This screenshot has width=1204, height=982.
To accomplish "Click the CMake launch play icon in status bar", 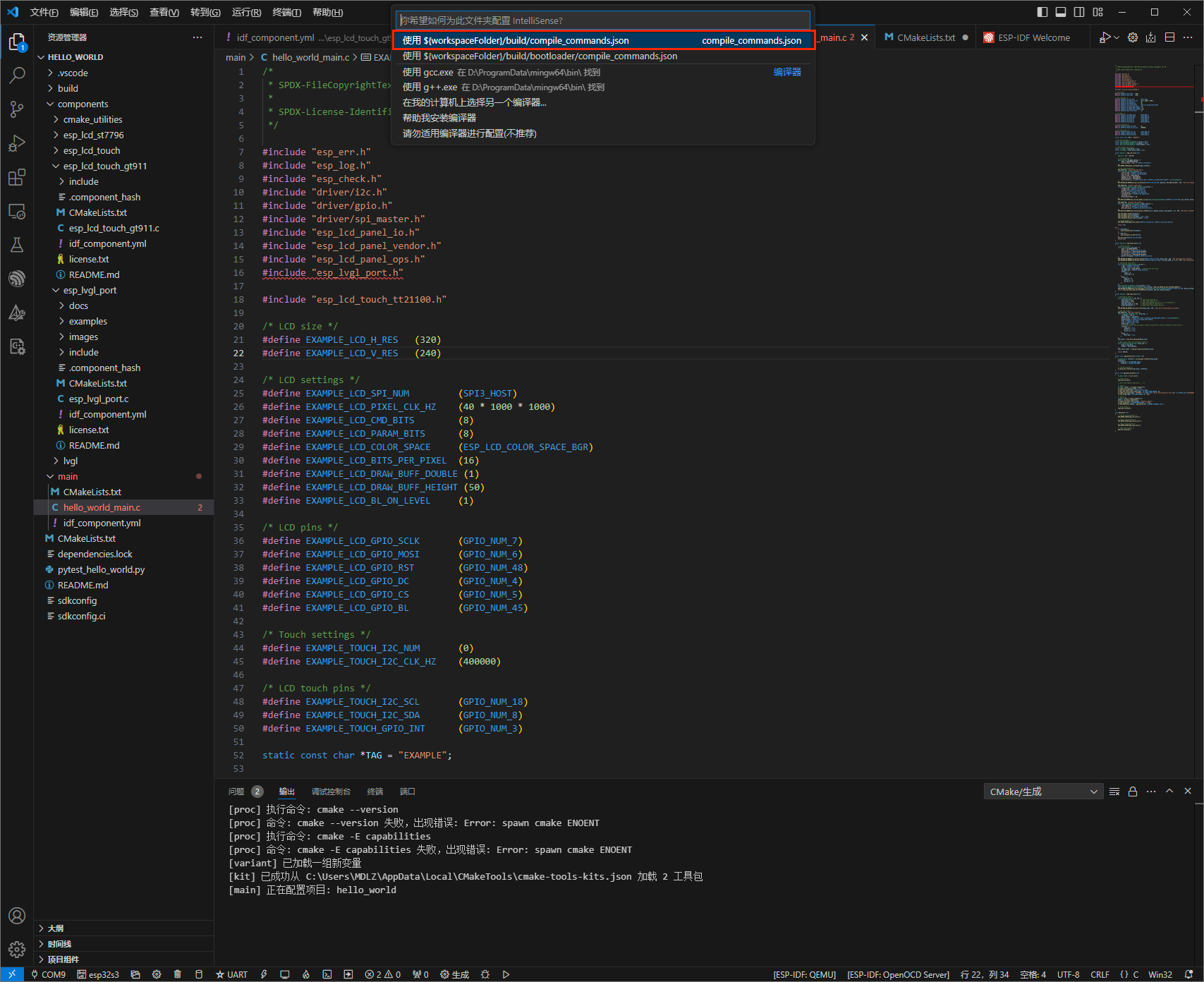I will 506,974.
